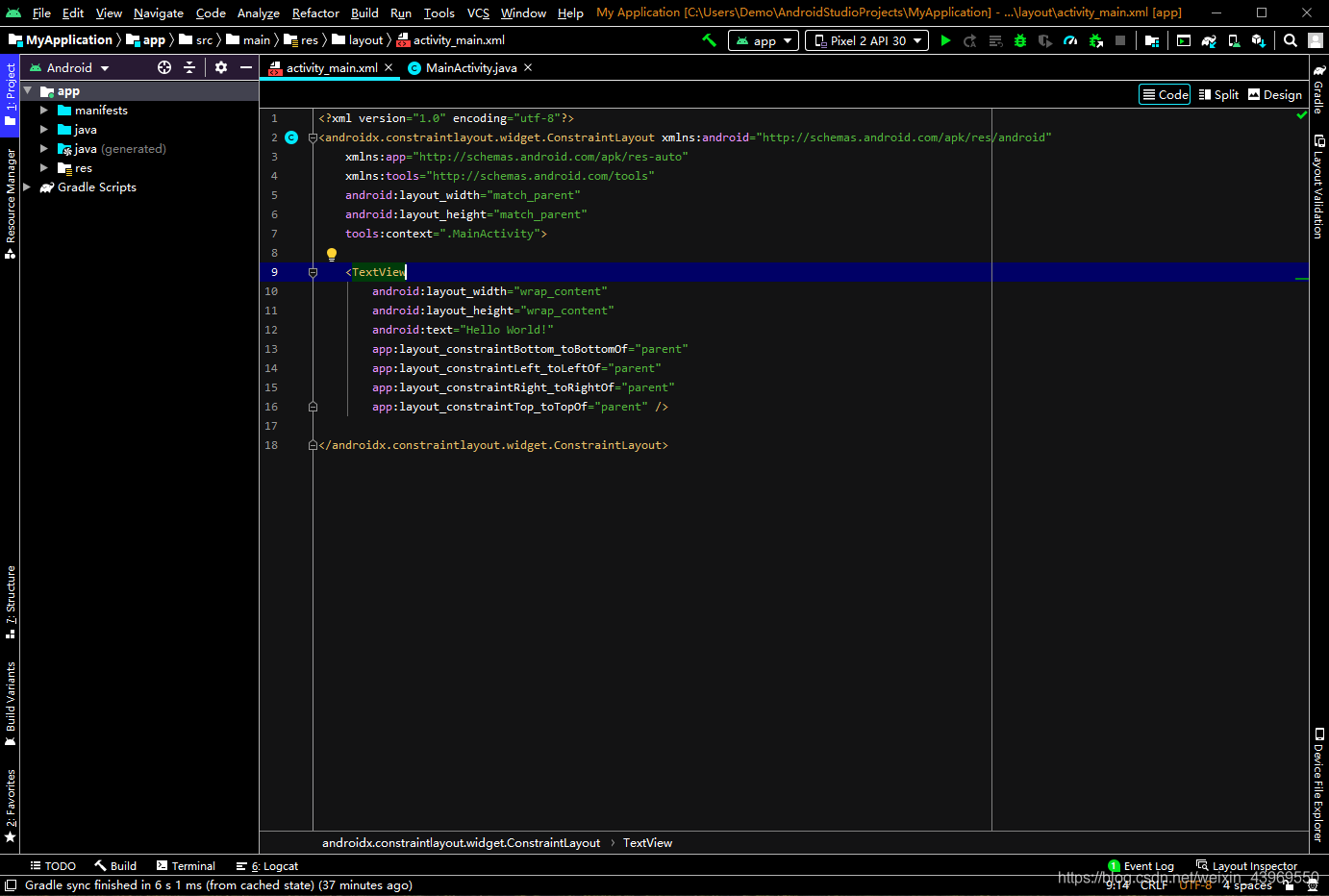The height and width of the screenshot is (896, 1329).
Task: Click CRLF line separator in status bar
Action: tap(1154, 885)
